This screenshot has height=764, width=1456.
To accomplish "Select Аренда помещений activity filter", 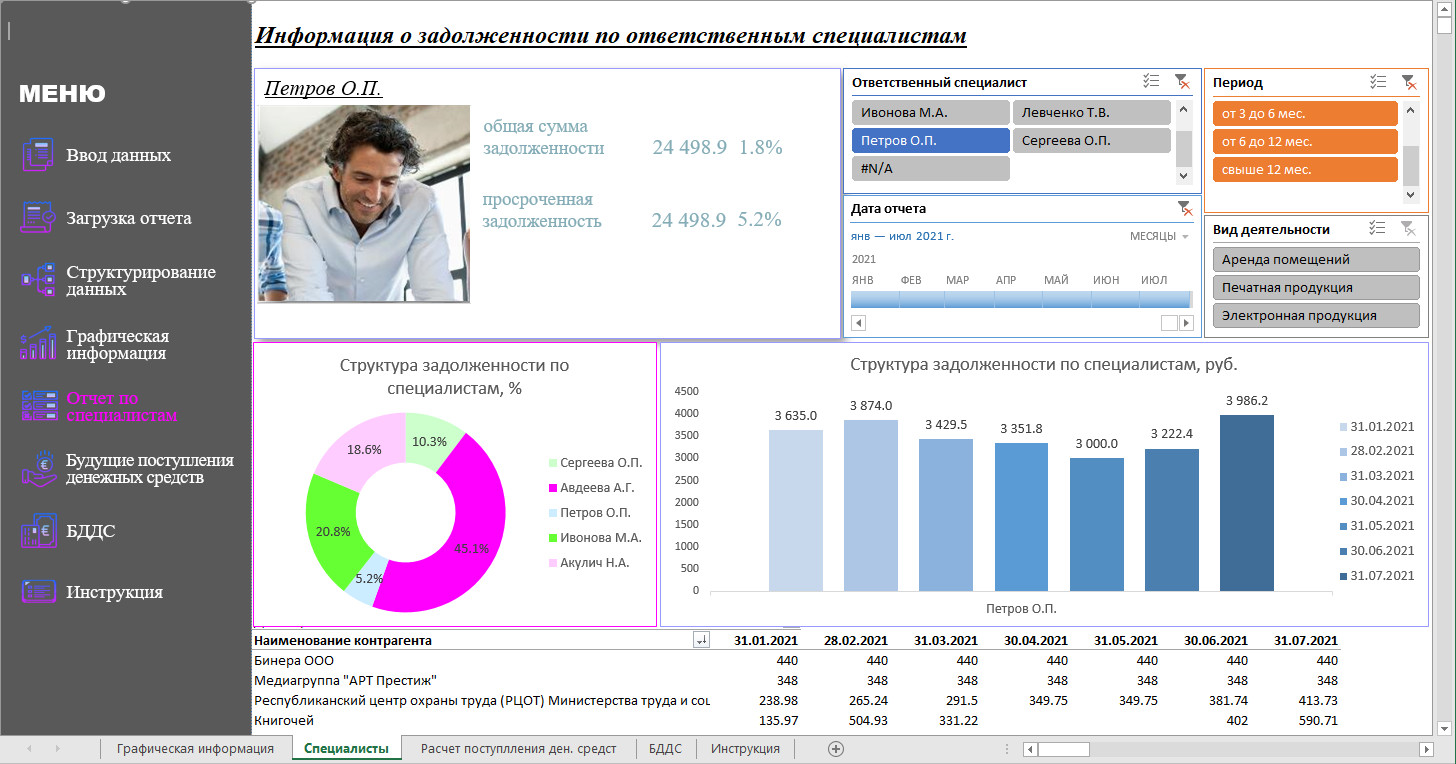I will (1315, 260).
